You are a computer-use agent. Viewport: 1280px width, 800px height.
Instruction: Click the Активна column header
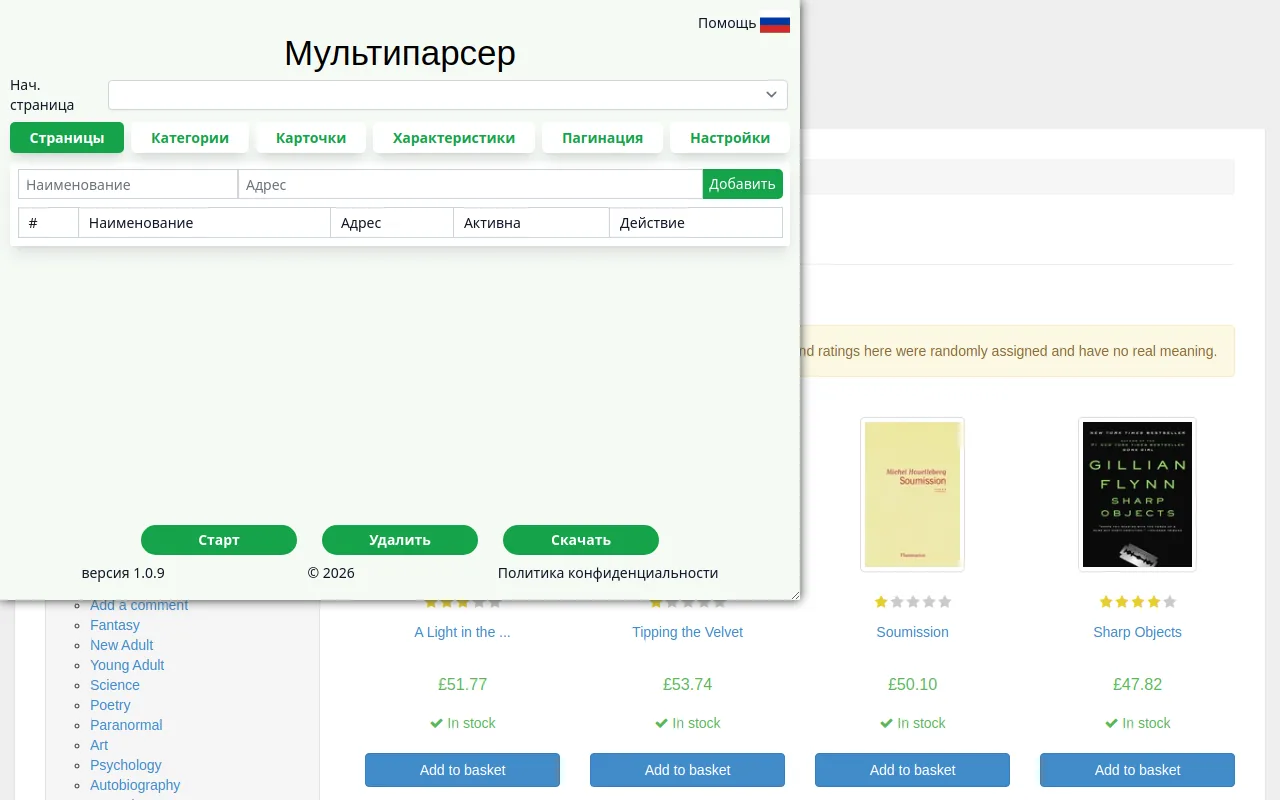[532, 223]
